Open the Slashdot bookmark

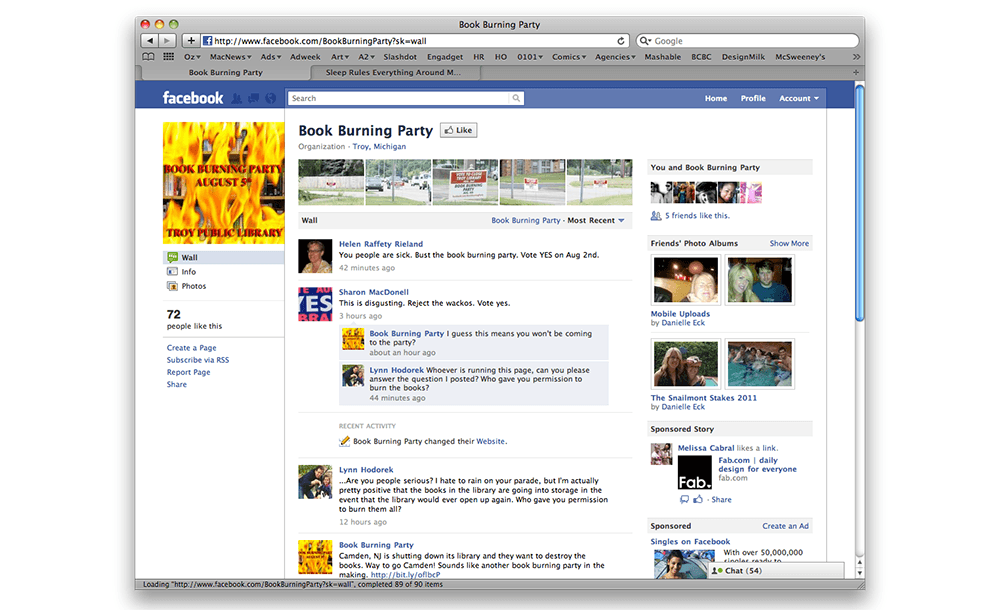pos(400,57)
